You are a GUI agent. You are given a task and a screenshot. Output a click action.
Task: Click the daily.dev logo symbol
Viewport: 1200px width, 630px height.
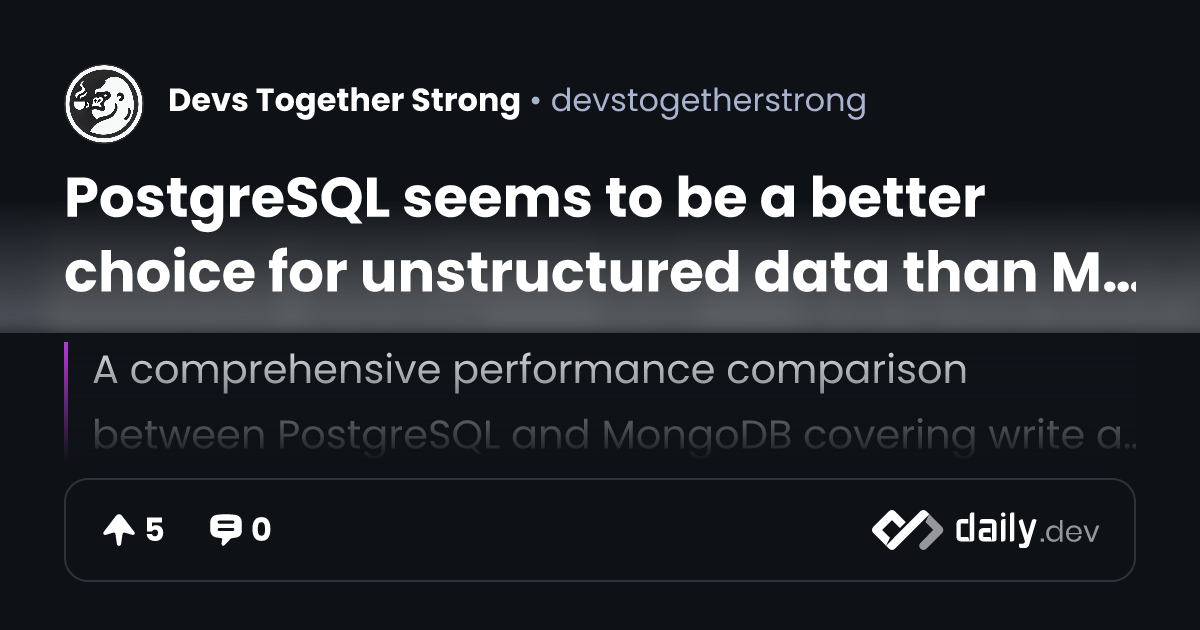click(906, 530)
